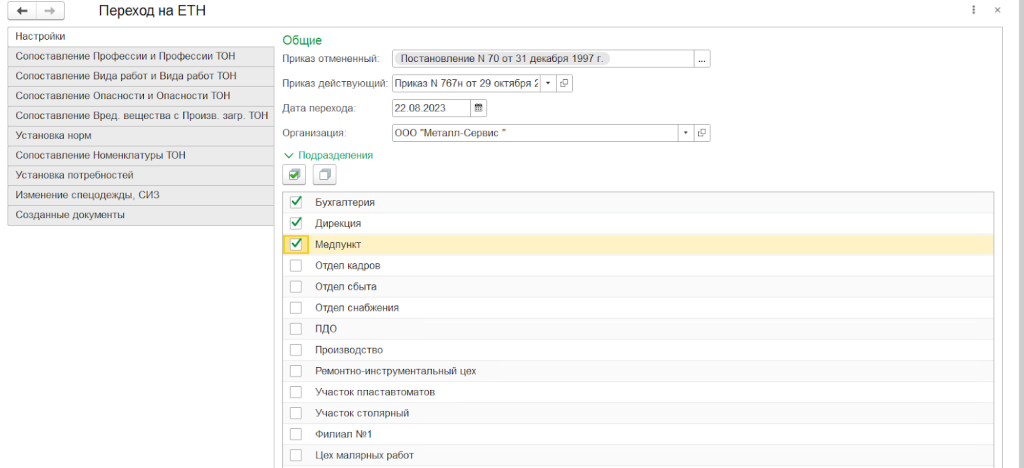1024x468 pixels.
Task: Click the Приказ отмененный field value
Action: click(x=502, y=59)
